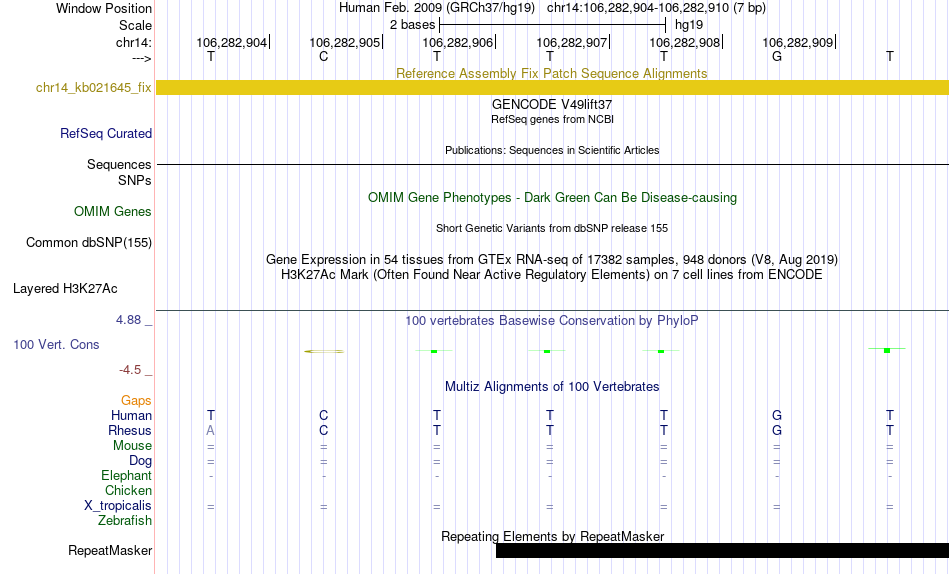
Task: Click position label 106,282,906
Action: click(x=457, y=42)
